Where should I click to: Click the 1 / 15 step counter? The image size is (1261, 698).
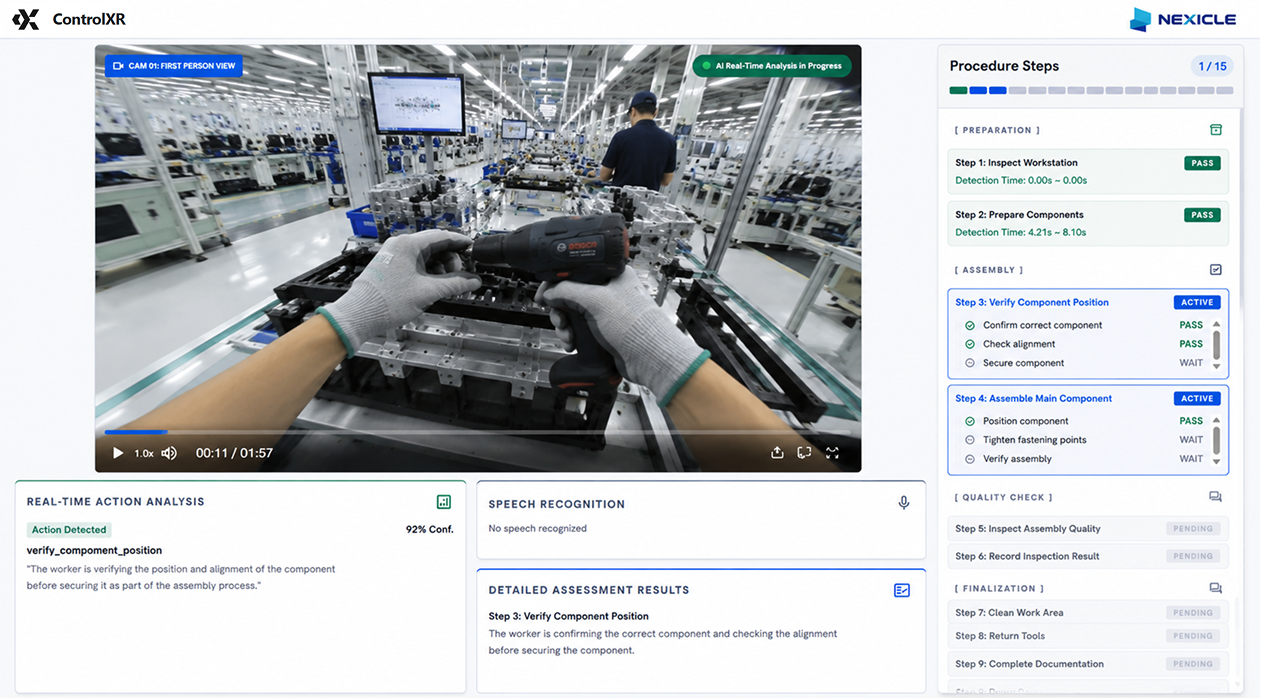click(x=1212, y=66)
